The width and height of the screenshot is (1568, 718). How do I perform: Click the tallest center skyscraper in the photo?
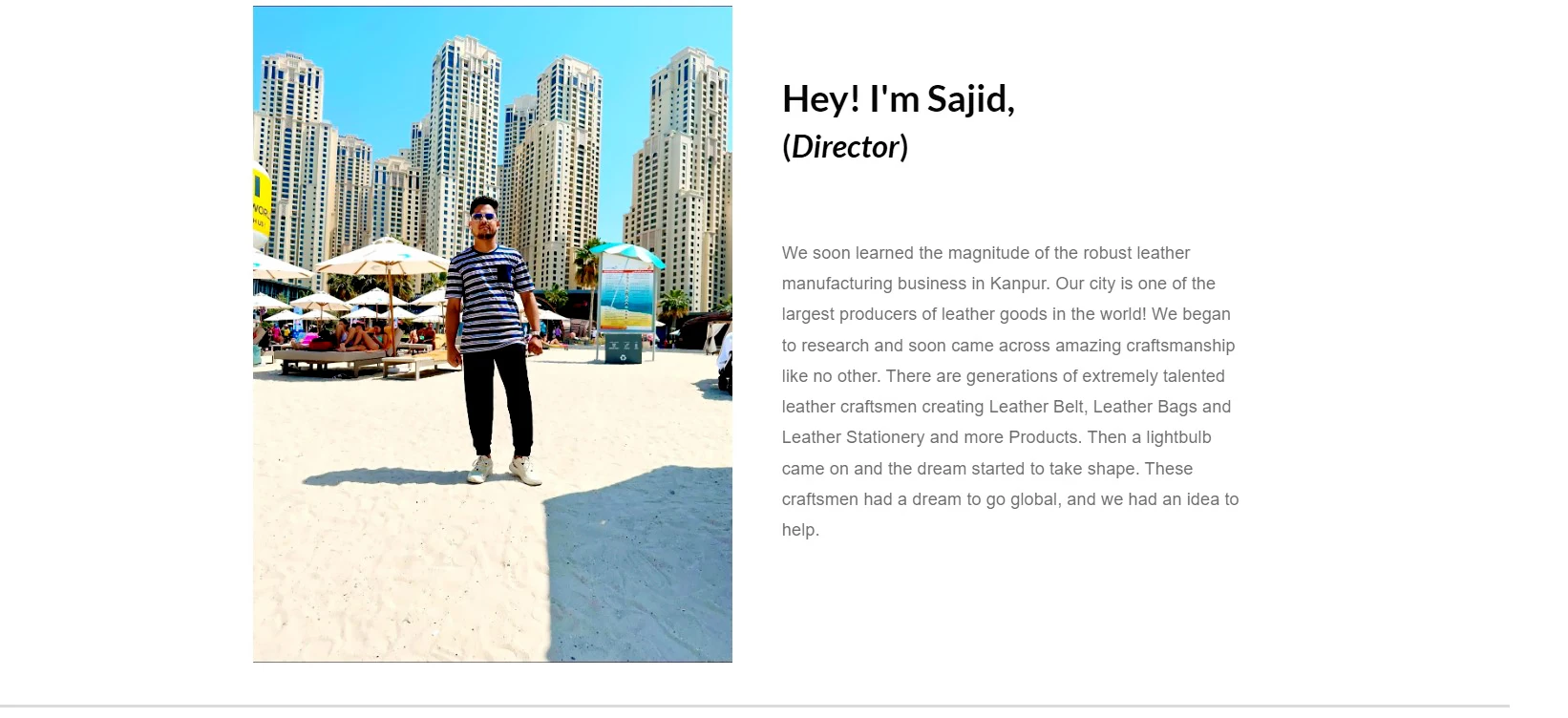tap(465, 143)
